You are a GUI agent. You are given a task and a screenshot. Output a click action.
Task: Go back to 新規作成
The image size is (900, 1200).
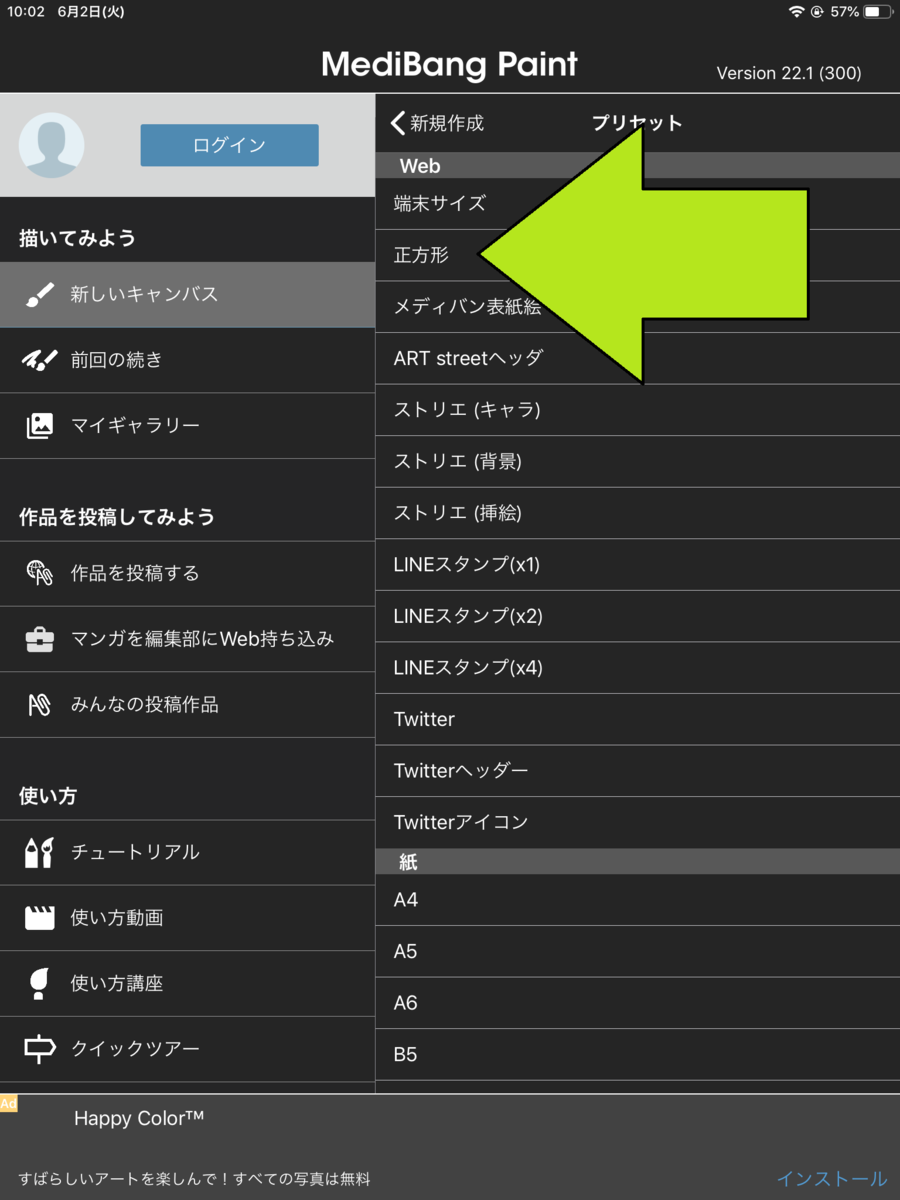(437, 123)
